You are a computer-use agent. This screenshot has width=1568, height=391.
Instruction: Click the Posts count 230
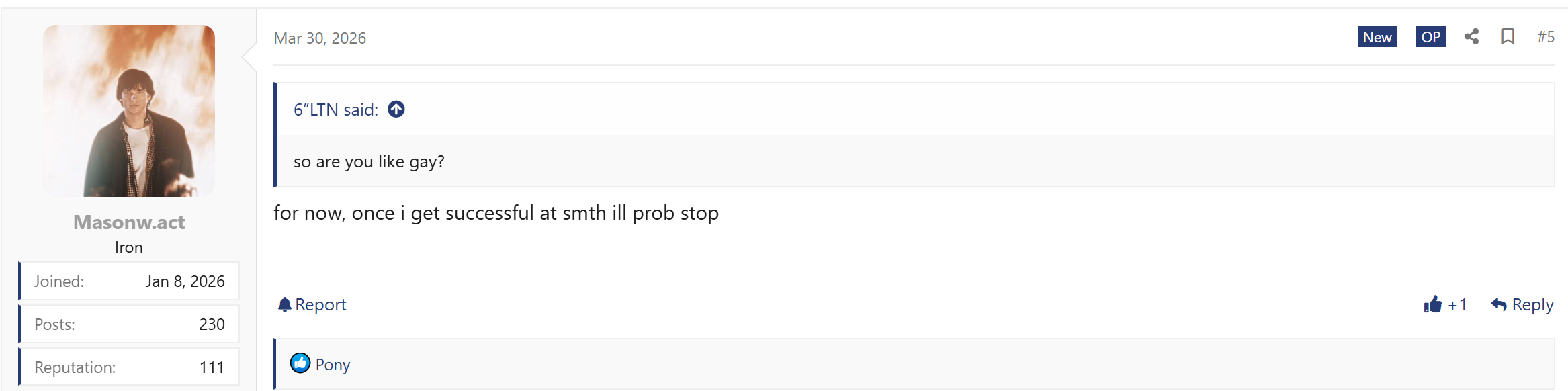[x=212, y=324]
